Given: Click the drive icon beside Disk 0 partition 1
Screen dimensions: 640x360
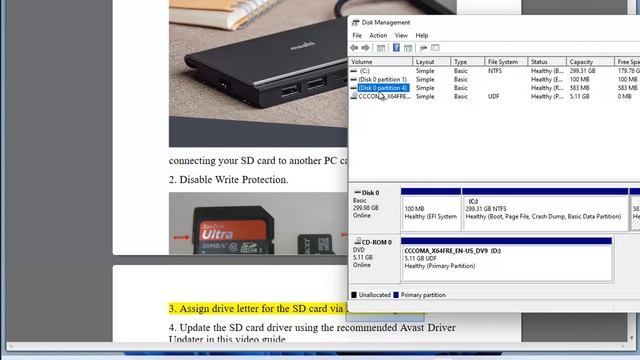Looking at the screenshot, I should 354,80.
